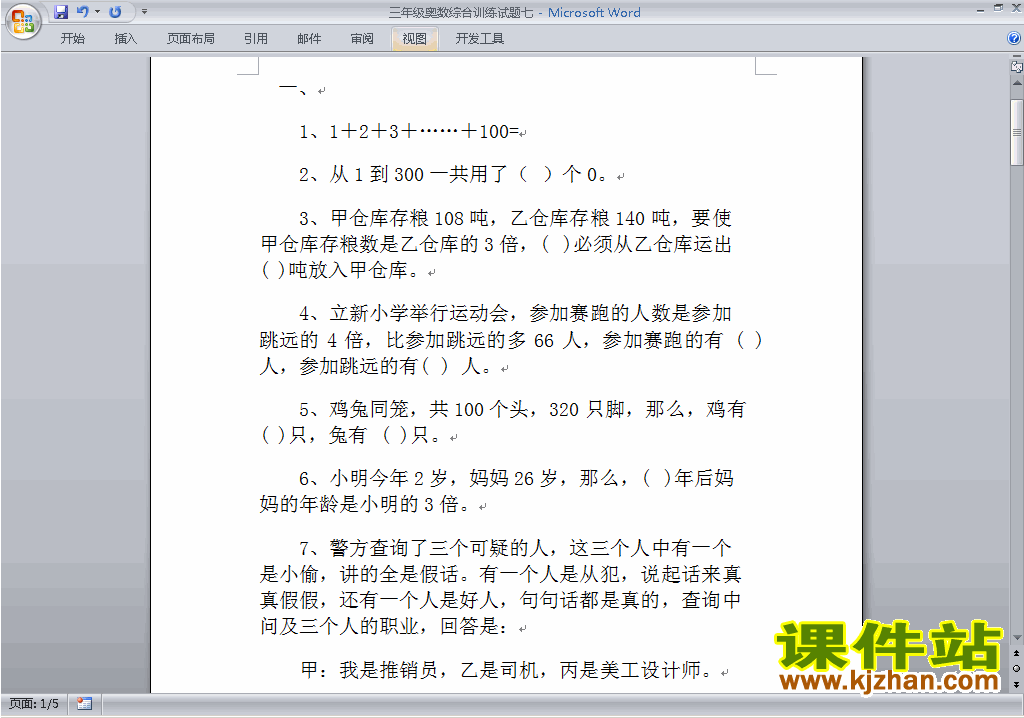Open the 开发工具 ribbon tab

pyautogui.click(x=480, y=39)
